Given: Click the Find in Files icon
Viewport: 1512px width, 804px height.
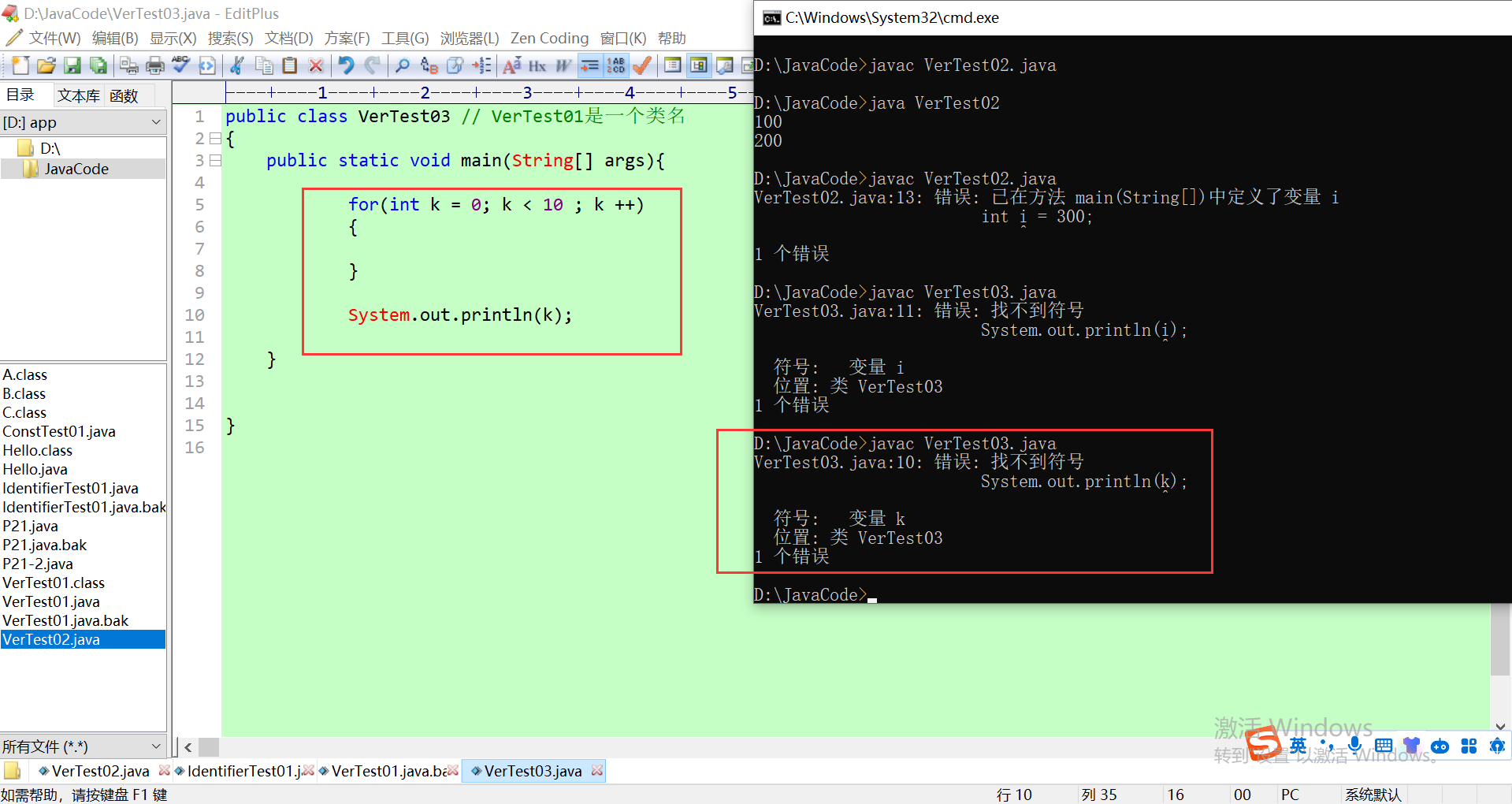Looking at the screenshot, I should (455, 65).
